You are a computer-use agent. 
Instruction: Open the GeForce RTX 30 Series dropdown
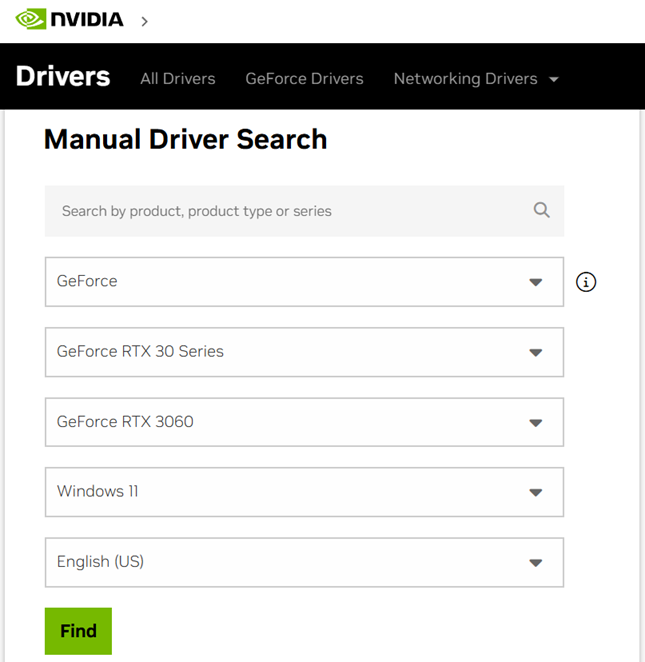coord(290,352)
